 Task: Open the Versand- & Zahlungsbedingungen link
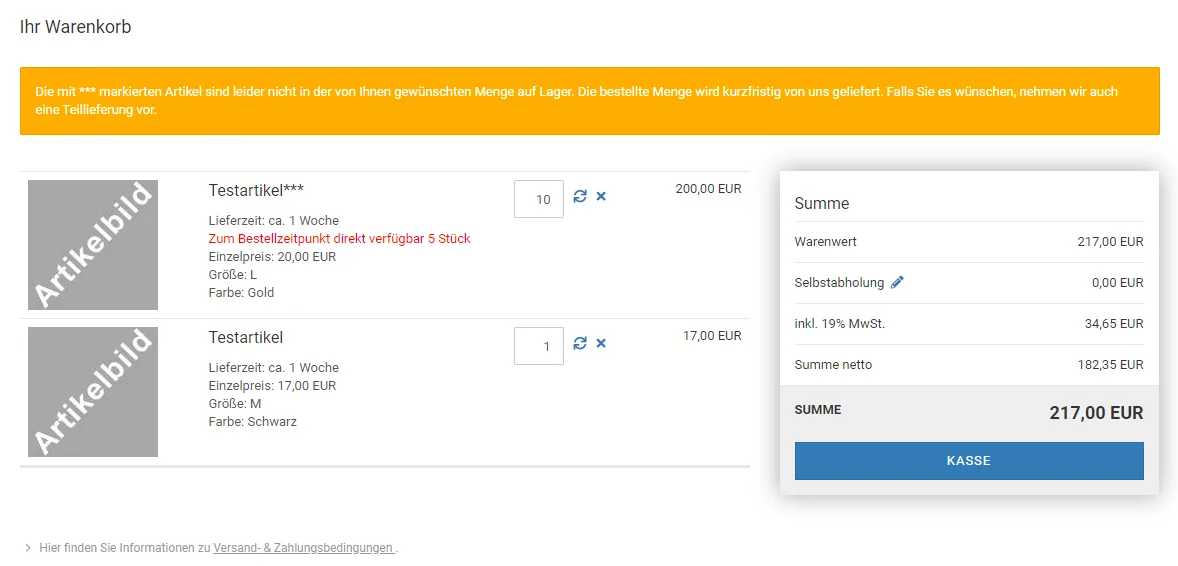click(x=304, y=548)
